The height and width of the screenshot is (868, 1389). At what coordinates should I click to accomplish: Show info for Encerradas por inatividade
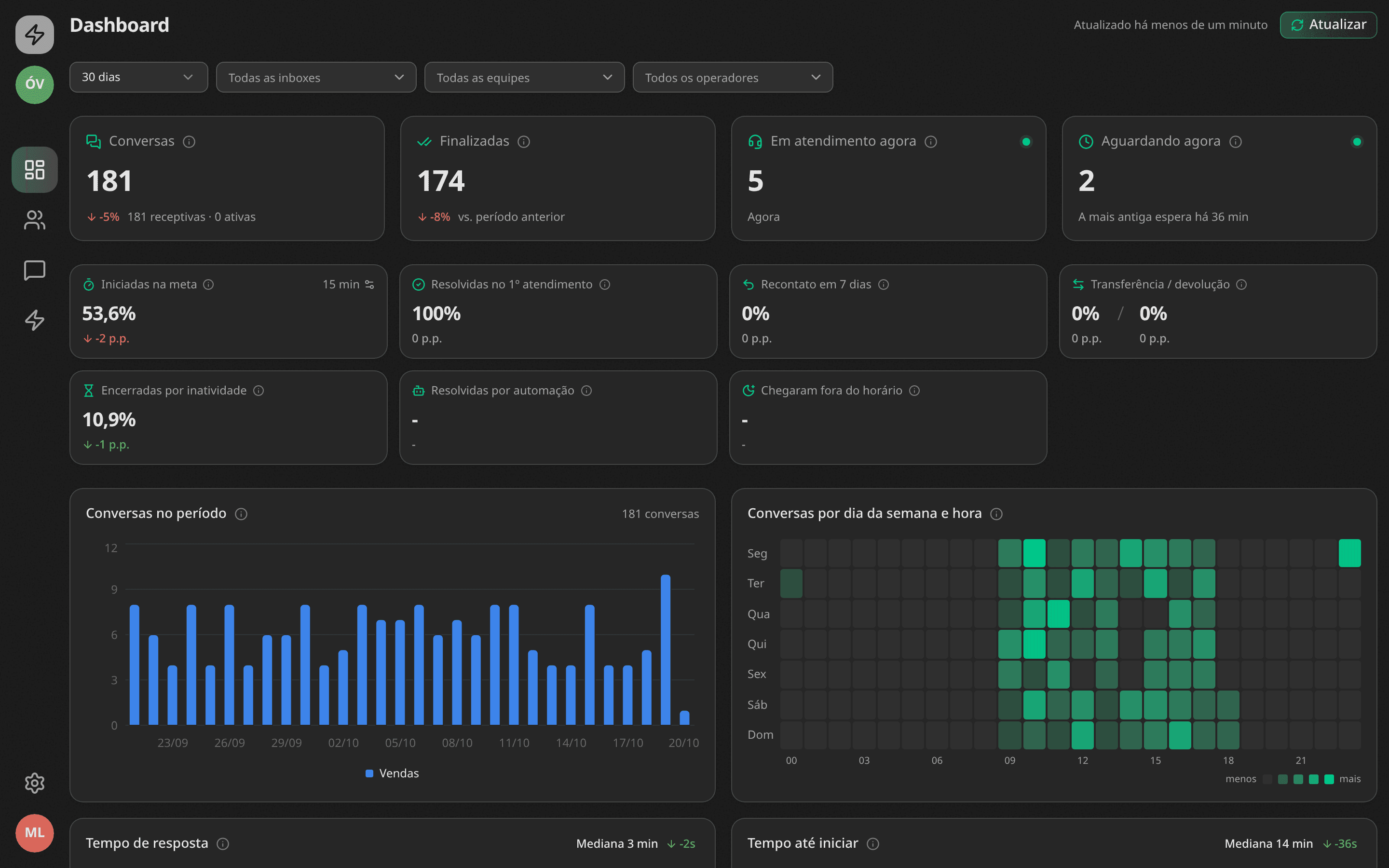tap(259, 391)
